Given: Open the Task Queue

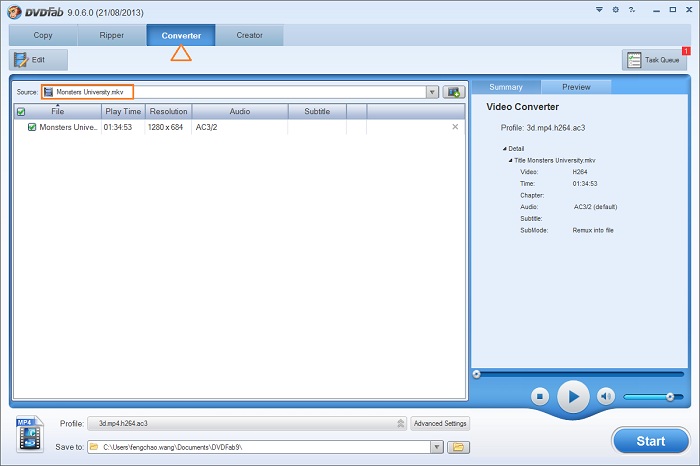Looking at the screenshot, I should [654, 60].
